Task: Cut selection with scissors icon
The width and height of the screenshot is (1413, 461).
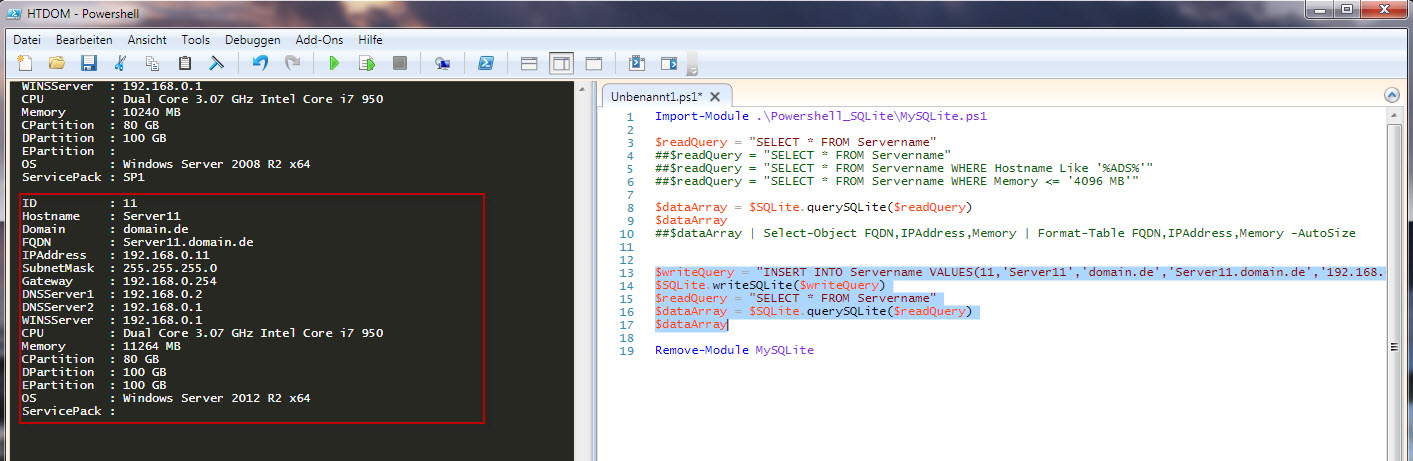Action: 120,63
